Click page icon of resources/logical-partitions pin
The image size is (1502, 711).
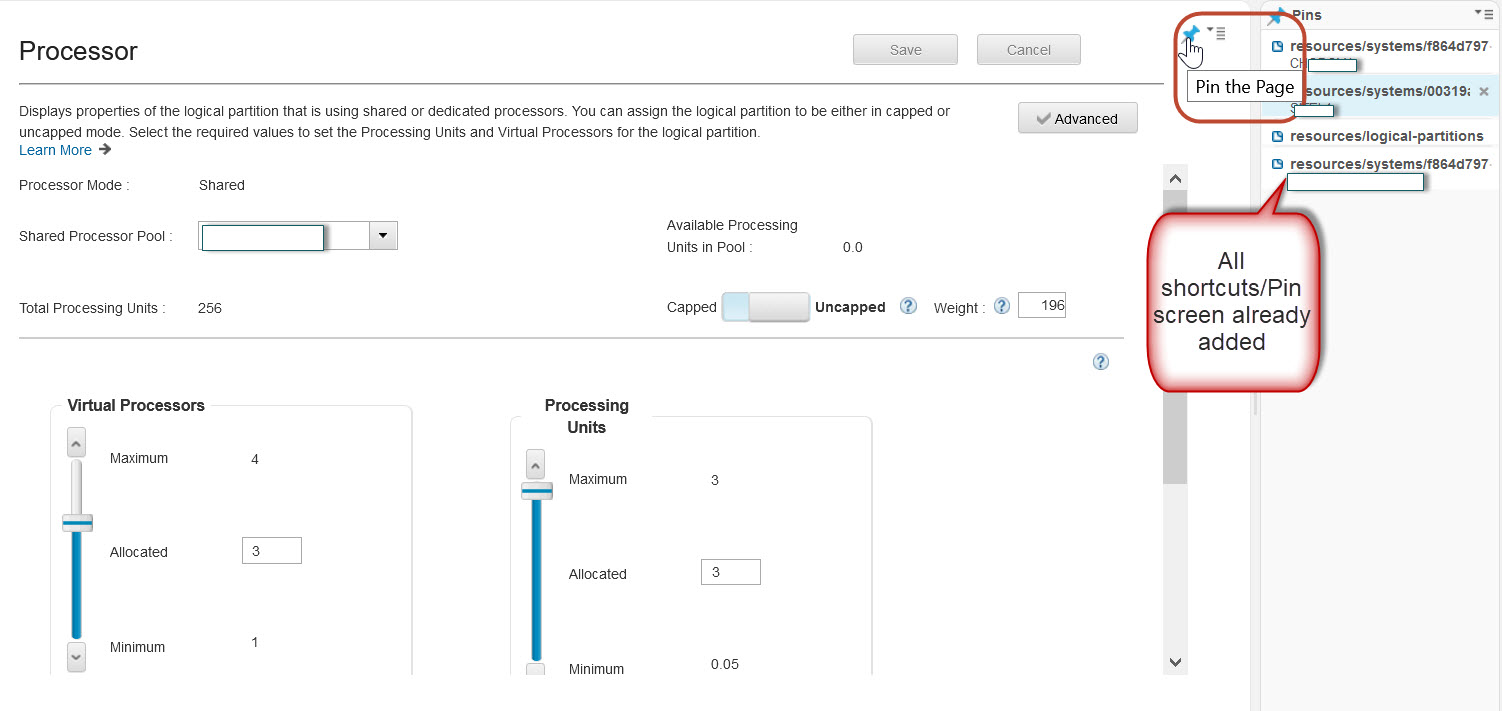pyautogui.click(x=1277, y=136)
